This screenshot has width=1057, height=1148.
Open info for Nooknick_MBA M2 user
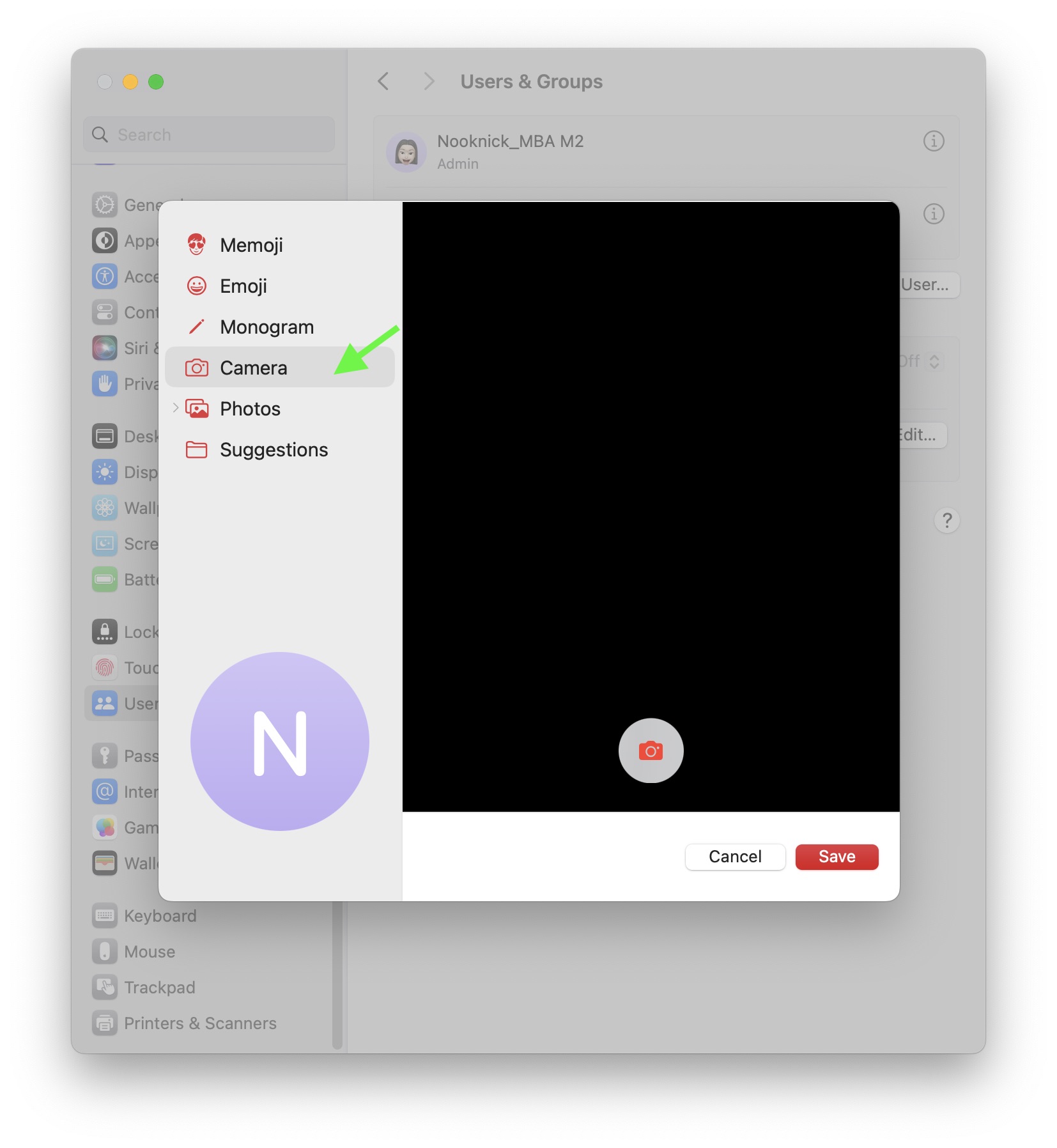pos(933,141)
